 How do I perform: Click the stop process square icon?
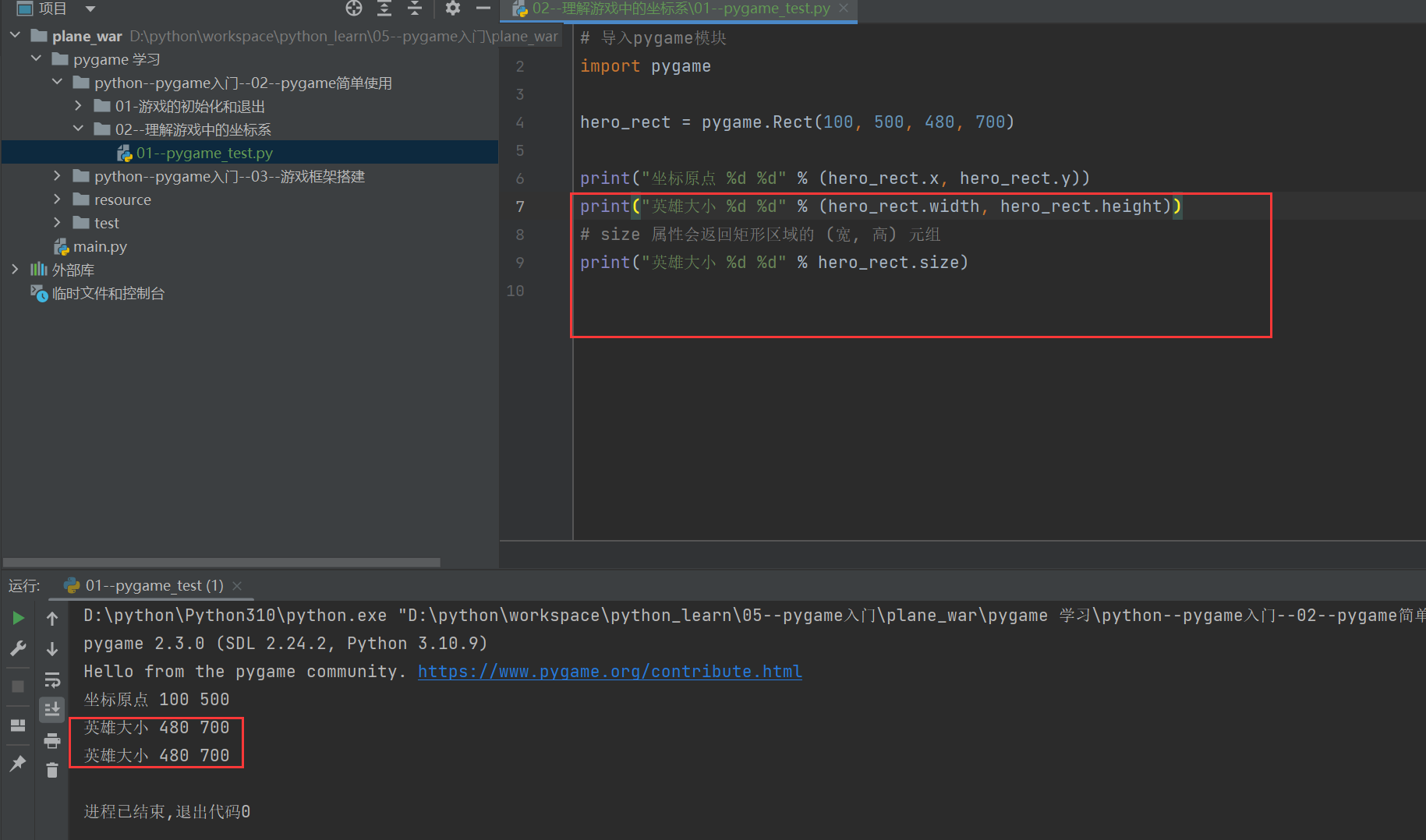point(18,686)
